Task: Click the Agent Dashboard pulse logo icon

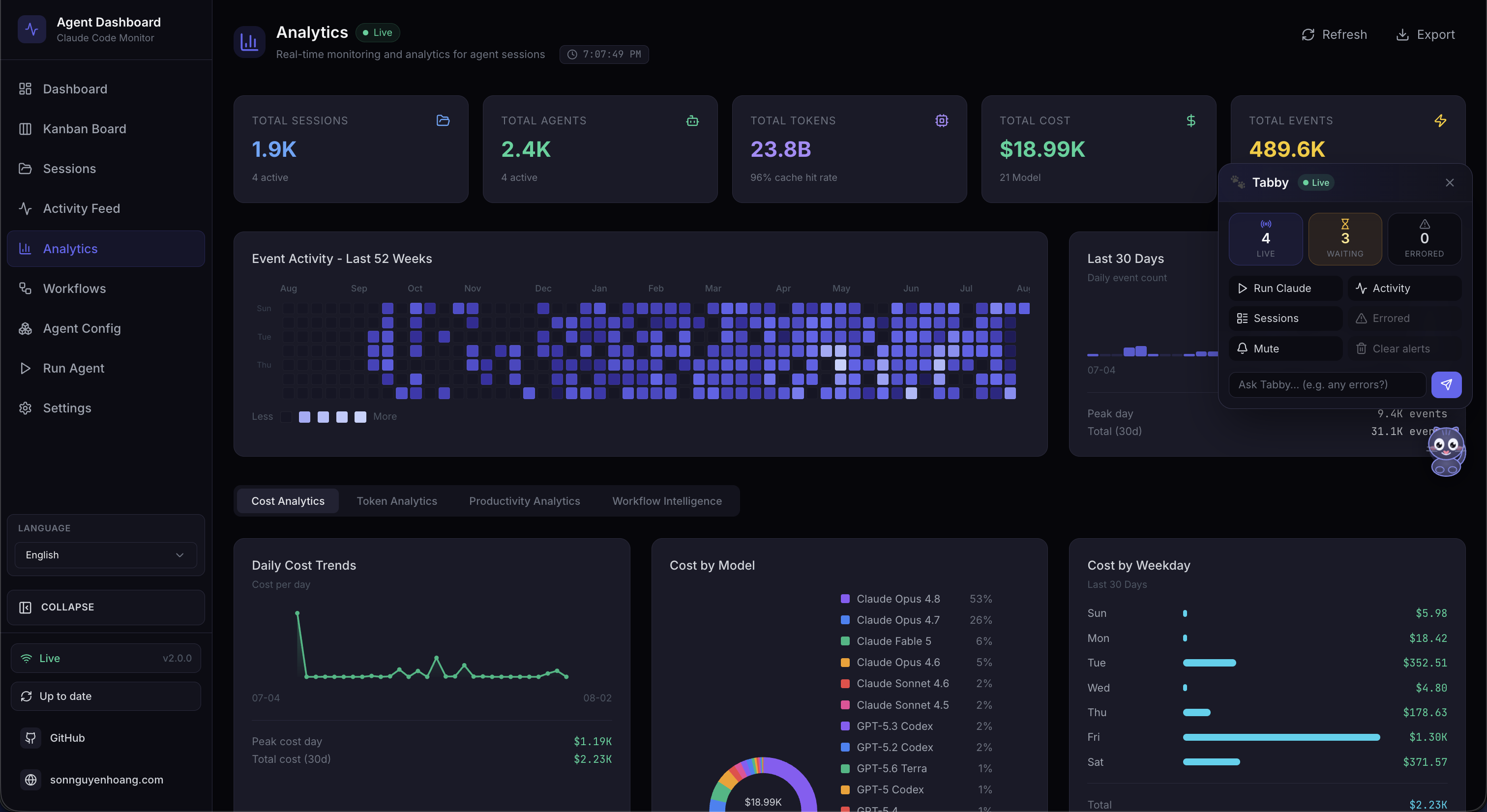Action: tap(32, 29)
